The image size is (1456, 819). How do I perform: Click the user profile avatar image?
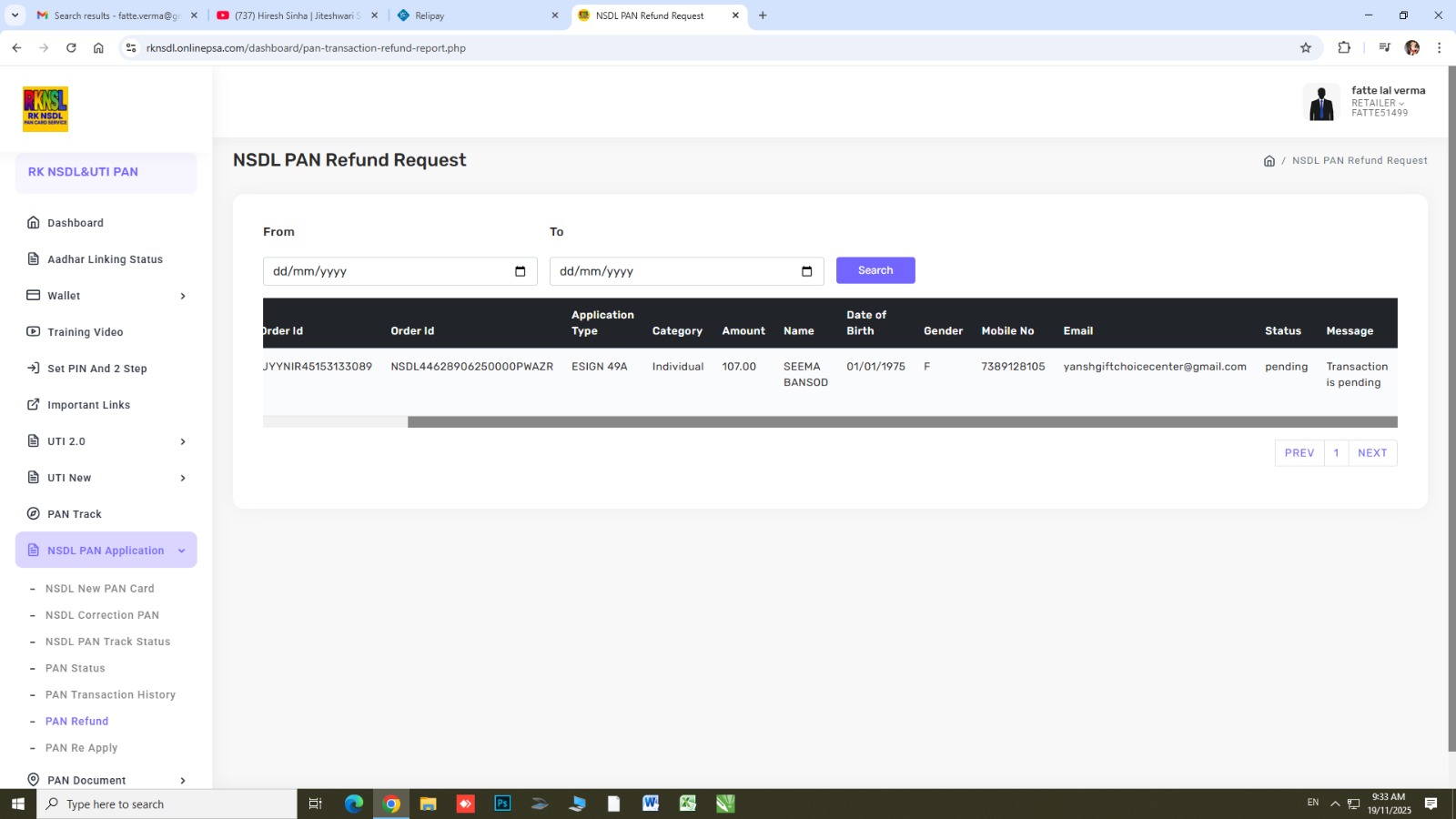coord(1321,102)
